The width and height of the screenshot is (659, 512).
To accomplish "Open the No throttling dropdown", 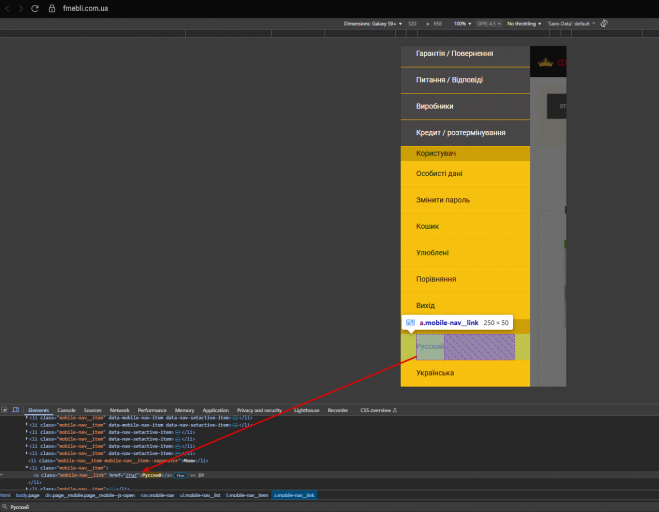I will pos(524,24).
